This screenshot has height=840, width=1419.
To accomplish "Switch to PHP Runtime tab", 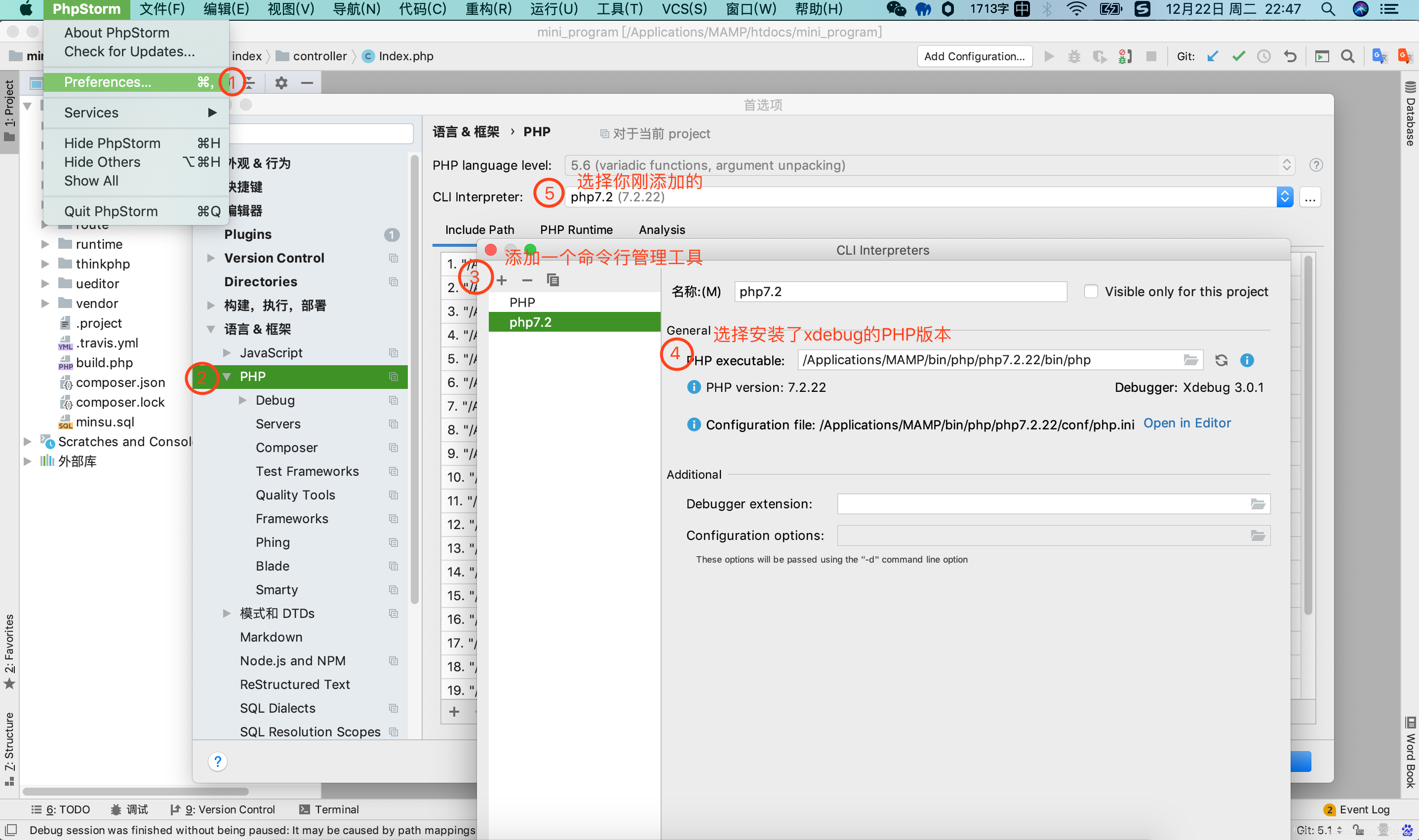I will coord(576,230).
